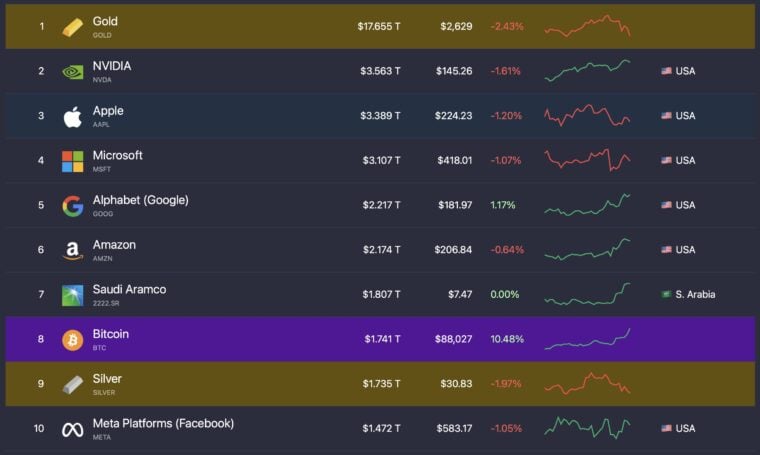Screen dimensions: 760x455
Task: Select the S. Arabia country label
Action: pyautogui.click(x=695, y=294)
